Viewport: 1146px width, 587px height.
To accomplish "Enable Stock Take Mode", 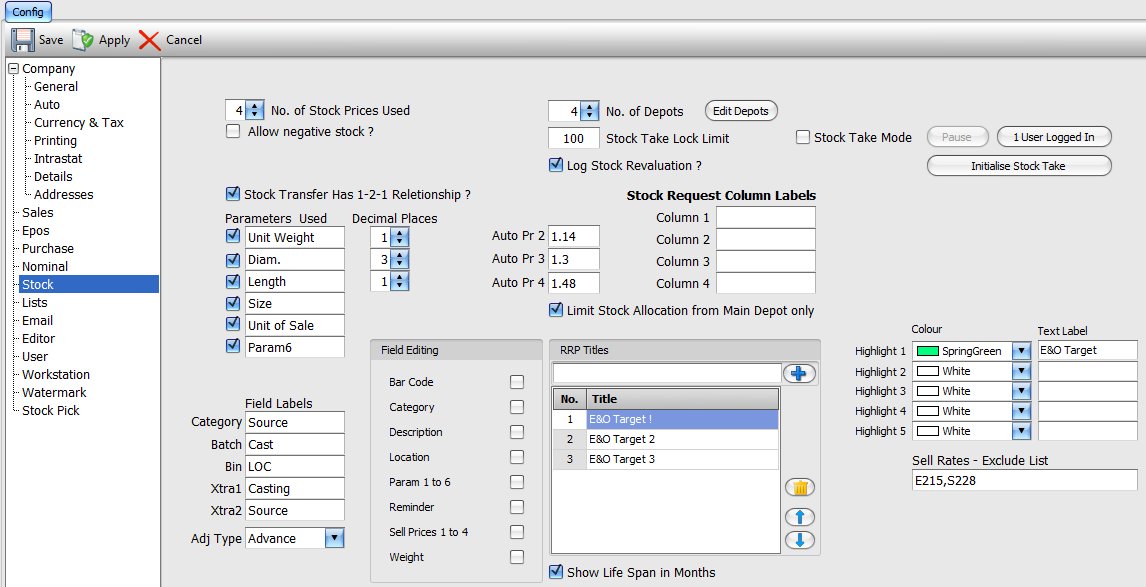I will coord(801,137).
